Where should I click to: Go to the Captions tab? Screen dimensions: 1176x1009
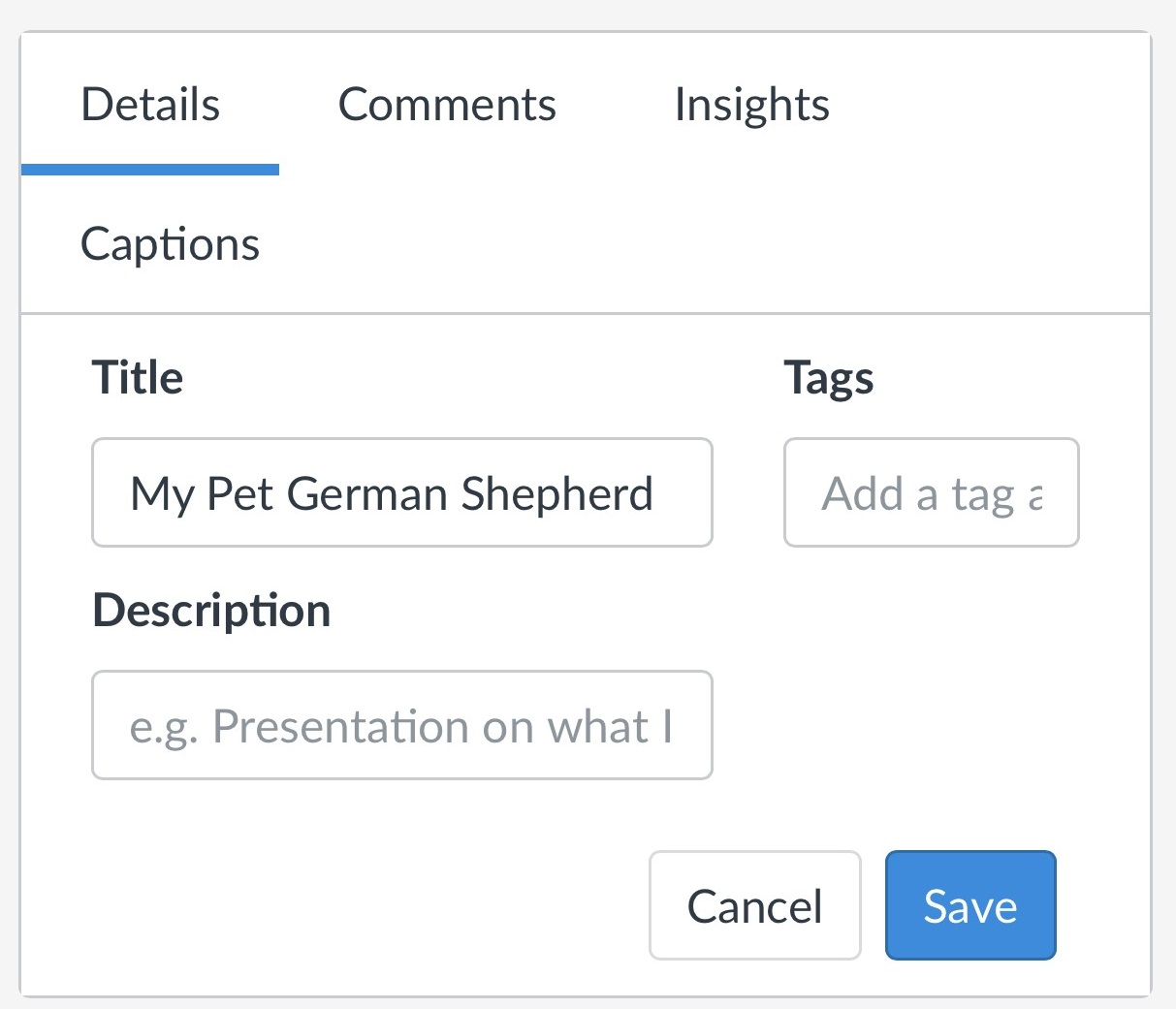[170, 244]
